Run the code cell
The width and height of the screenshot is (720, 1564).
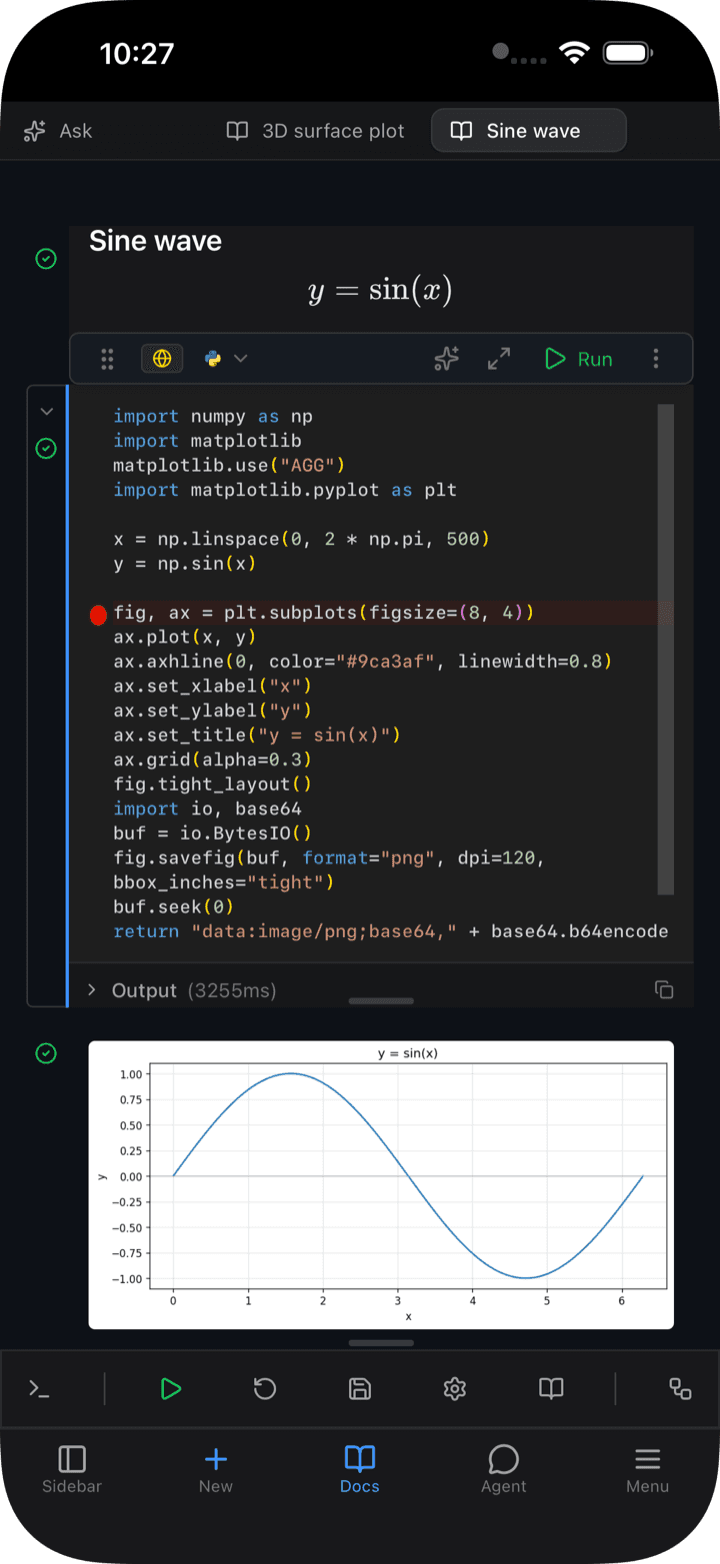pos(579,359)
